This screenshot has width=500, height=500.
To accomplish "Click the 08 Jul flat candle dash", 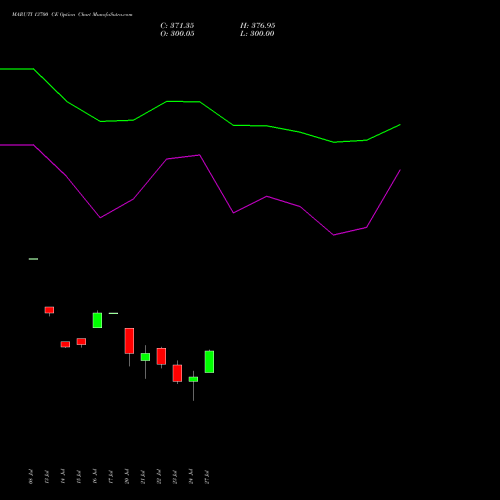I will pyautogui.click(x=33, y=259).
